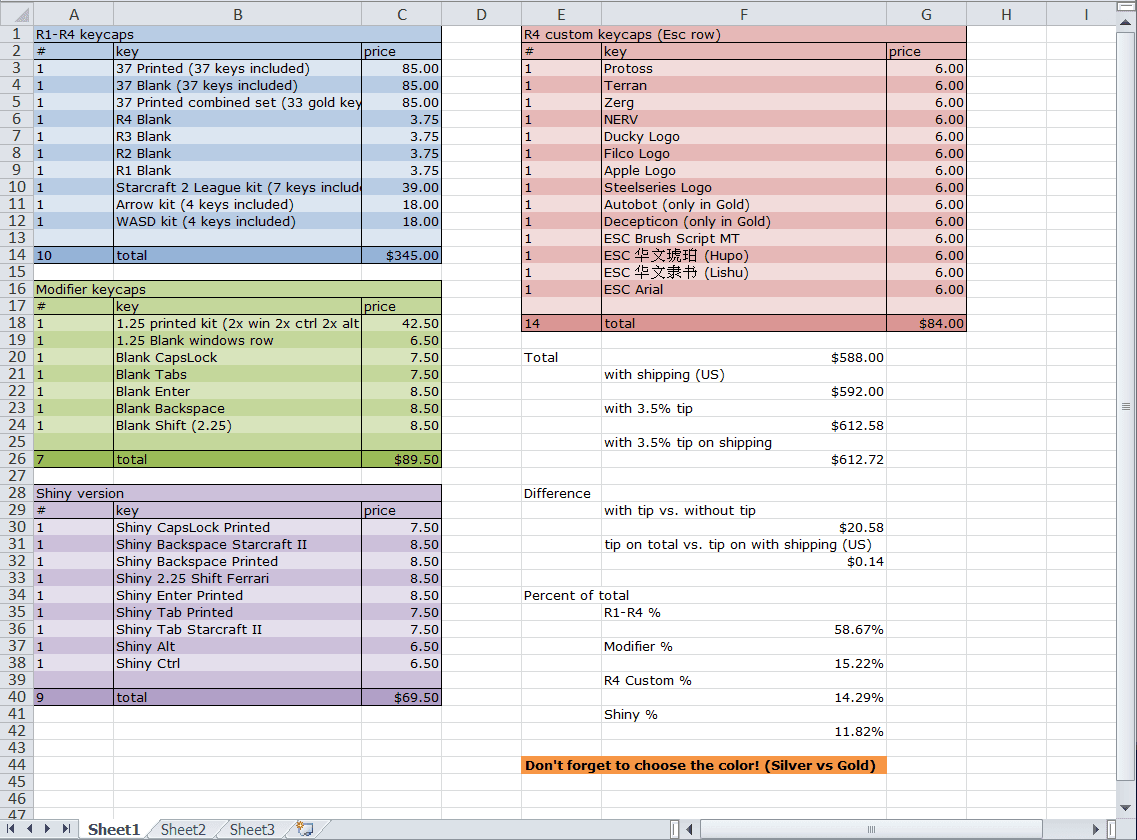Viewport: 1137px width, 840px height.
Task: Click the Select All corner button
Action: pyautogui.click(x=16, y=14)
